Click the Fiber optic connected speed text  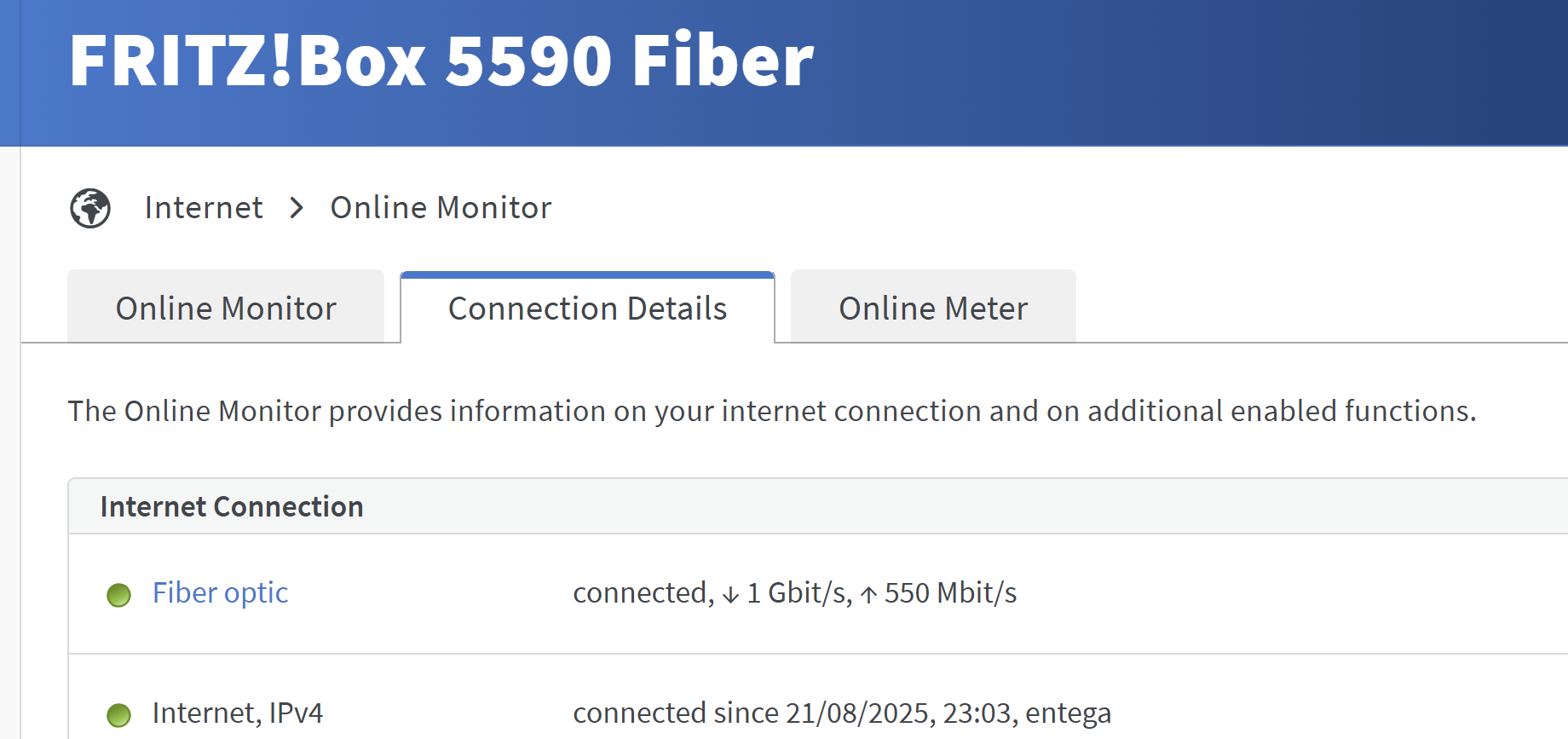click(795, 592)
